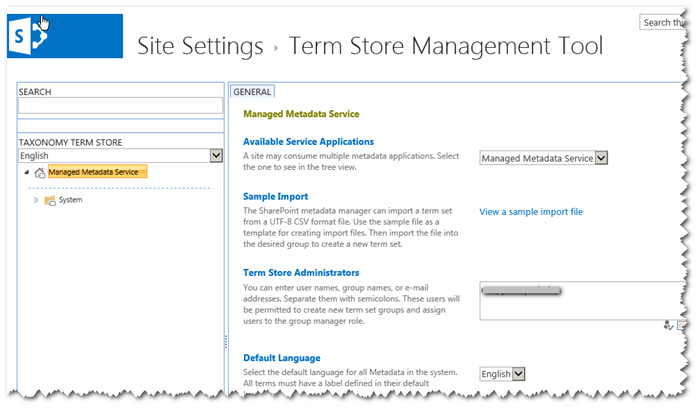Screen dimensions: 700x409
Task: Expand the System group node
Action: click(x=36, y=200)
